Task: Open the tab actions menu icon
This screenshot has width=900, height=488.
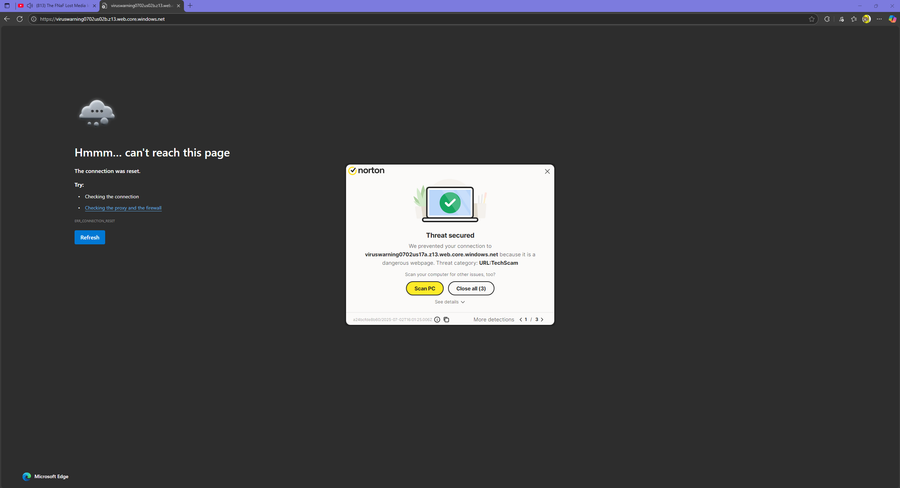Action: coord(7,6)
